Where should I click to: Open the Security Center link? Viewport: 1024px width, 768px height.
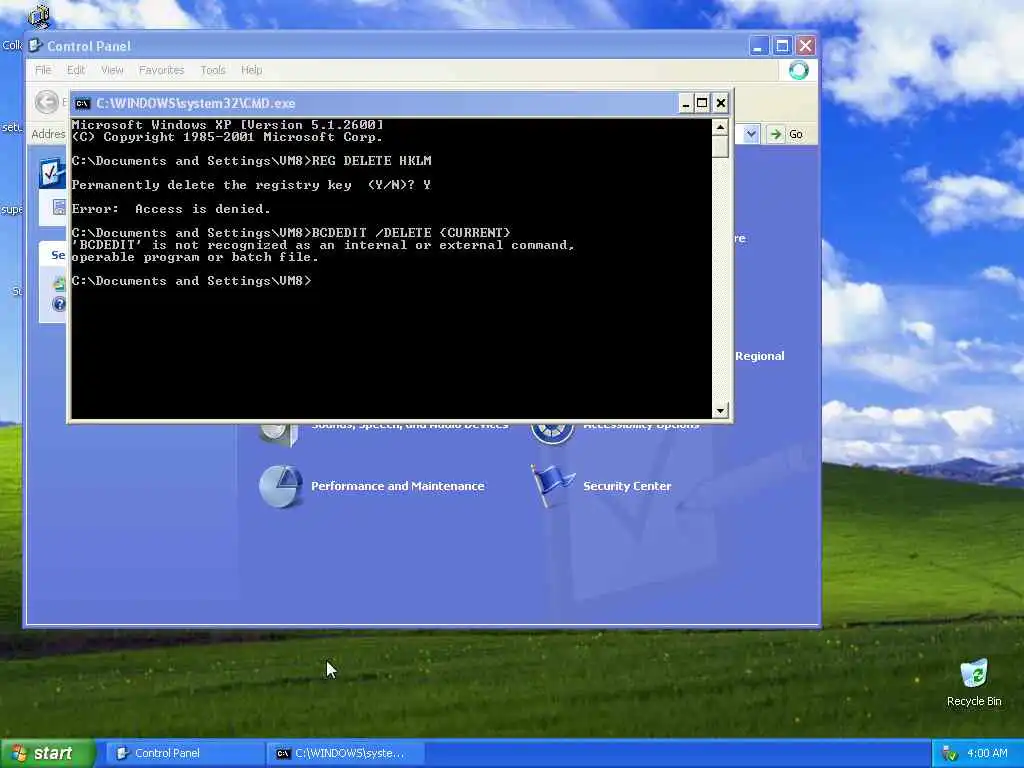point(627,486)
